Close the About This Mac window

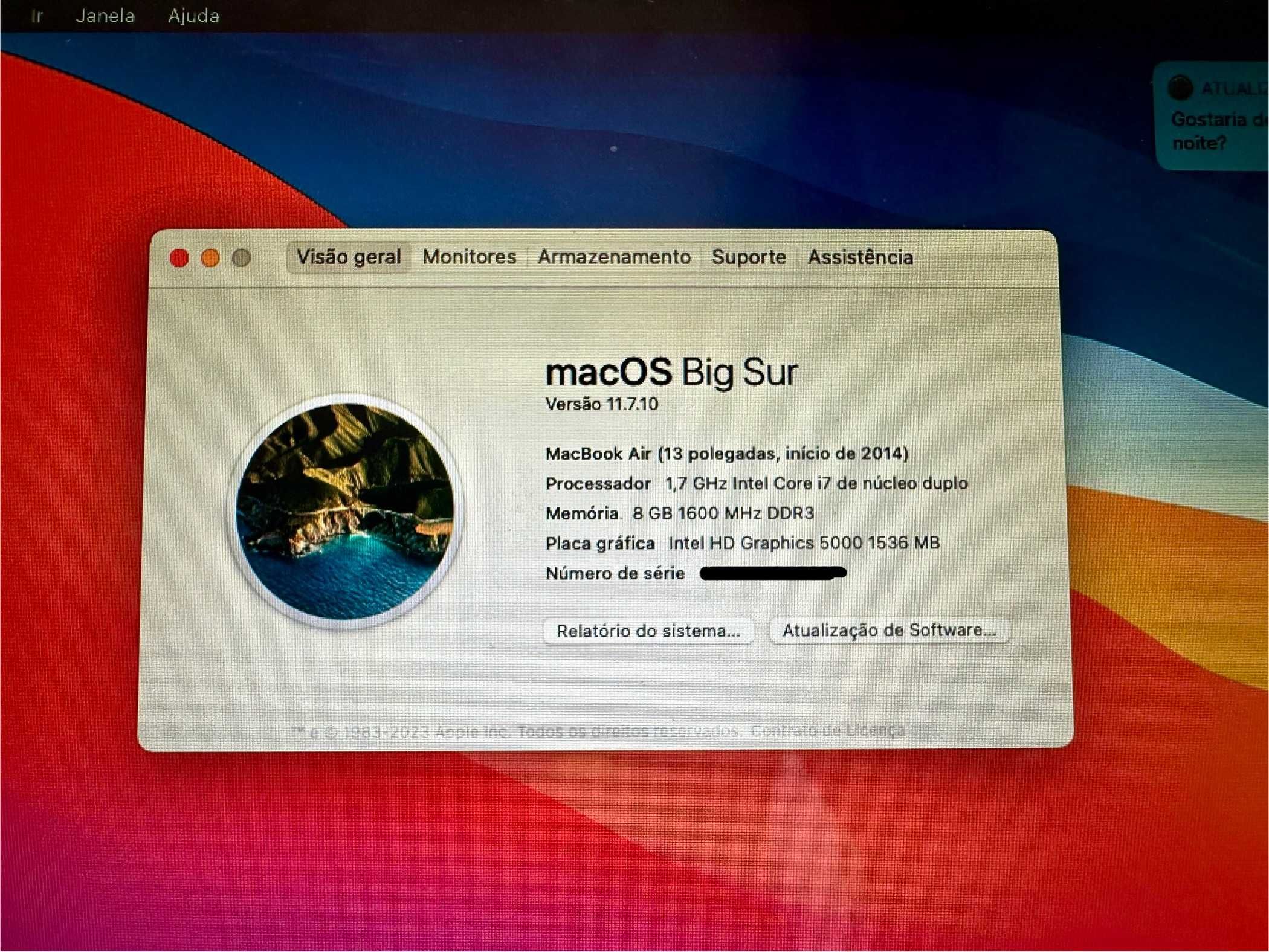coord(179,258)
